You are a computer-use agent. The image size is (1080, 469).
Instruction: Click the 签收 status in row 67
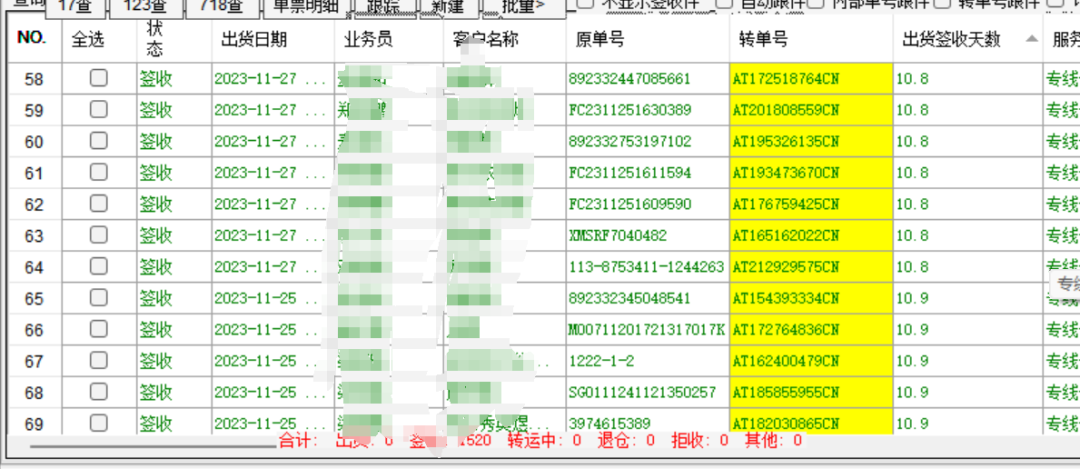click(155, 361)
